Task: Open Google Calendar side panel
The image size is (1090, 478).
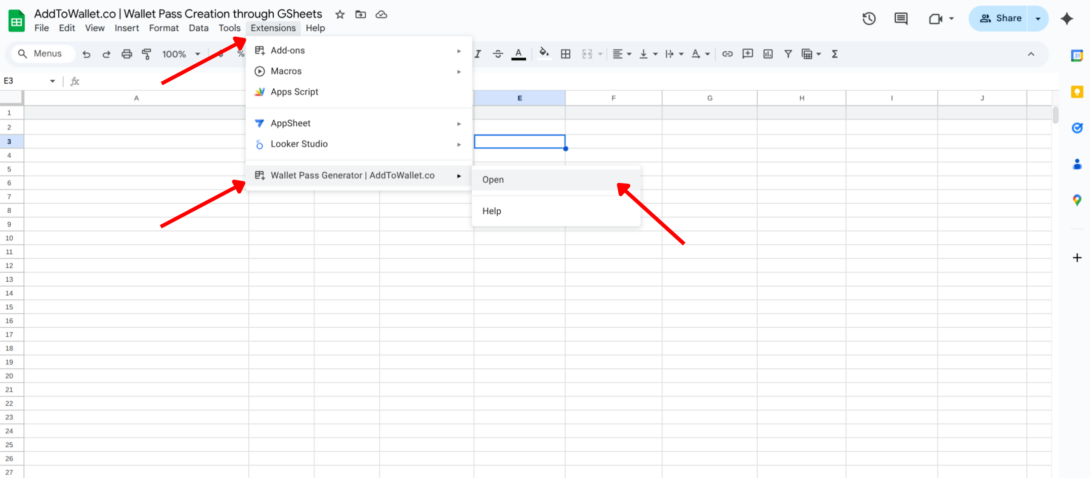Action: tap(1077, 56)
